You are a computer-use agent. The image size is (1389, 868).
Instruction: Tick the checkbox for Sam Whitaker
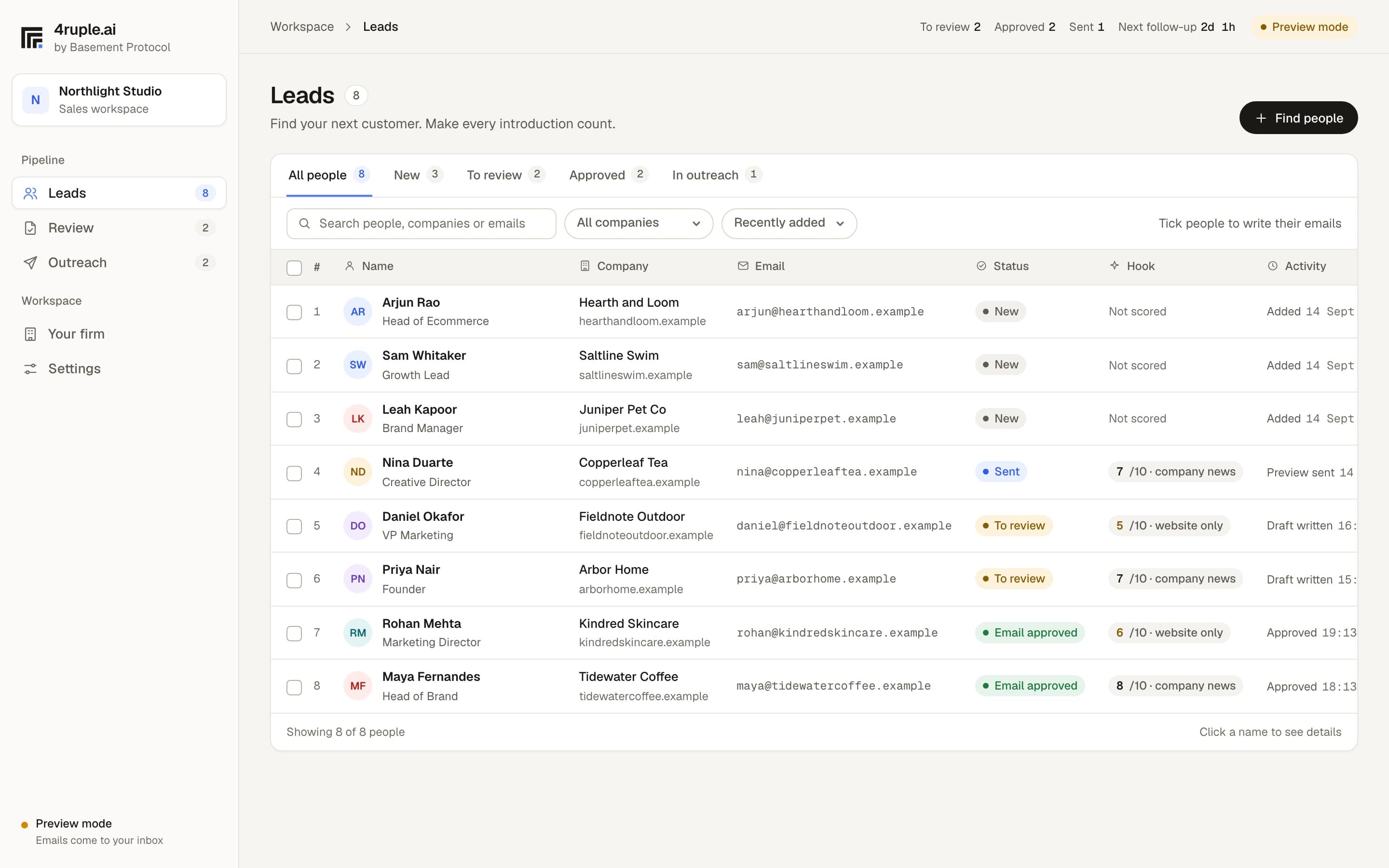(294, 366)
